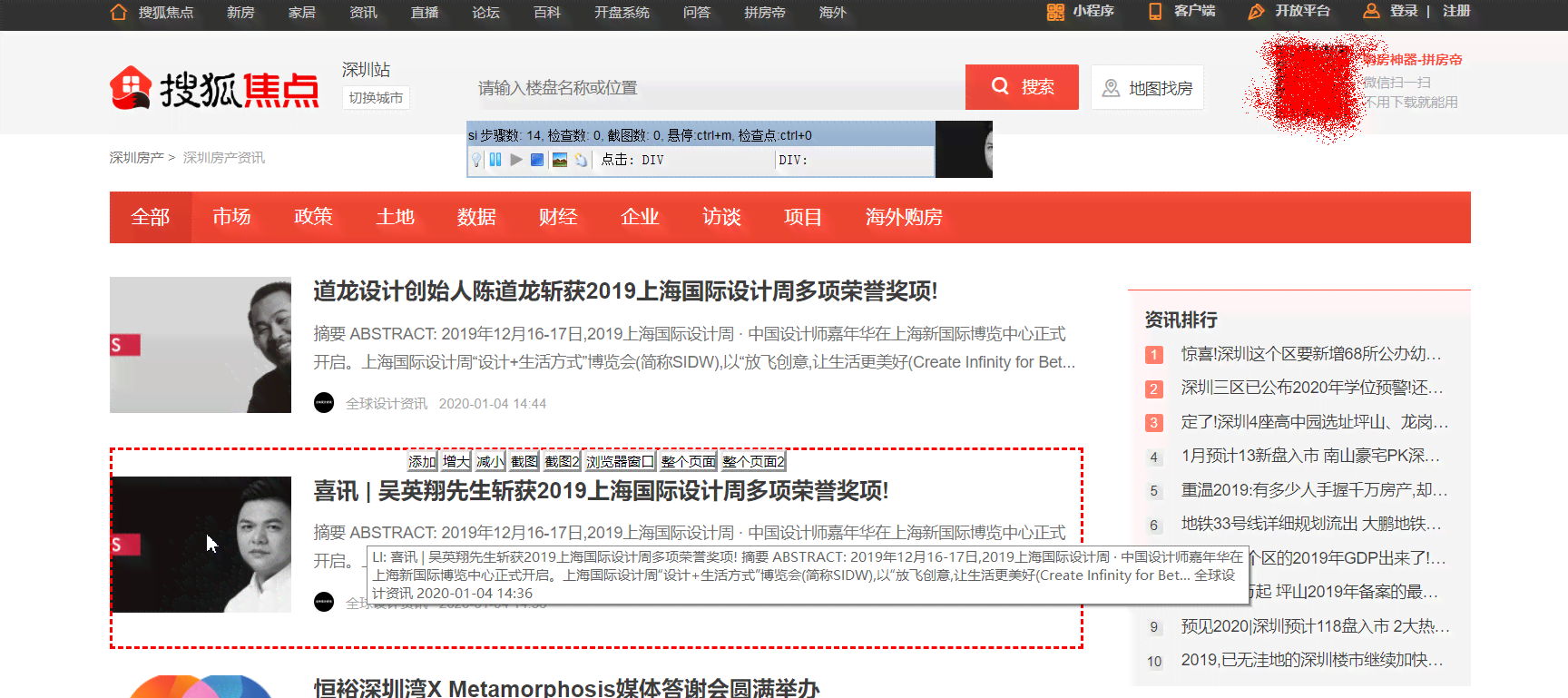Open the 道龙设计创始人陈道龙 article headline
The height and width of the screenshot is (698, 1568).
pyautogui.click(x=625, y=291)
